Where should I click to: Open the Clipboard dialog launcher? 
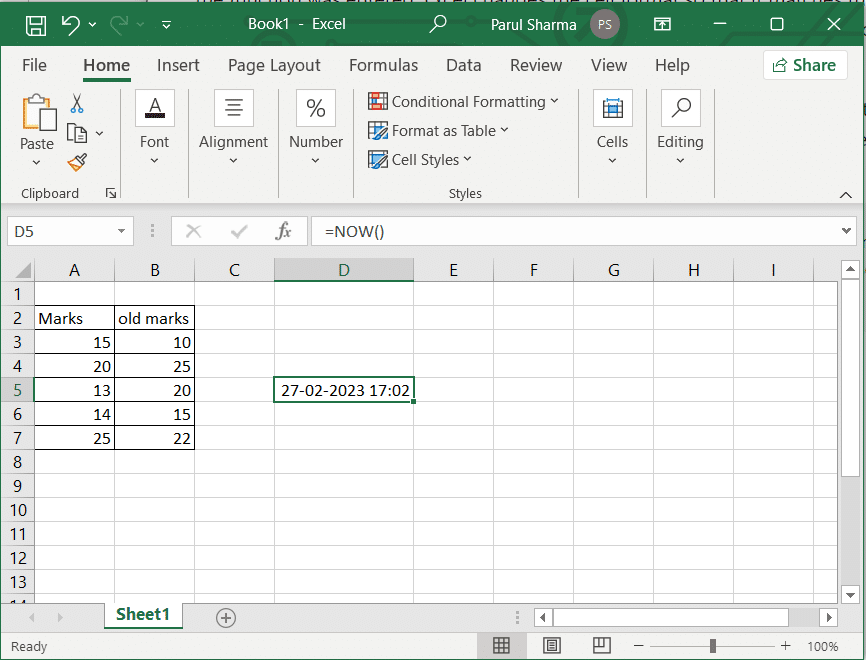[x=111, y=193]
